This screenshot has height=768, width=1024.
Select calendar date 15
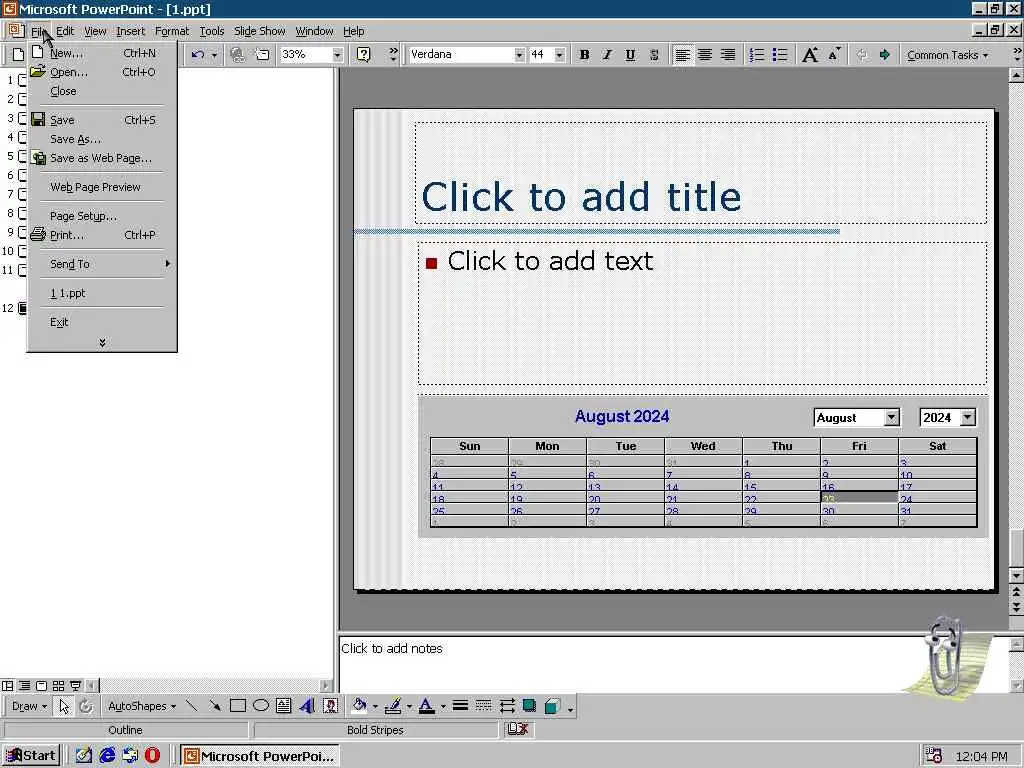pyautogui.click(x=781, y=487)
